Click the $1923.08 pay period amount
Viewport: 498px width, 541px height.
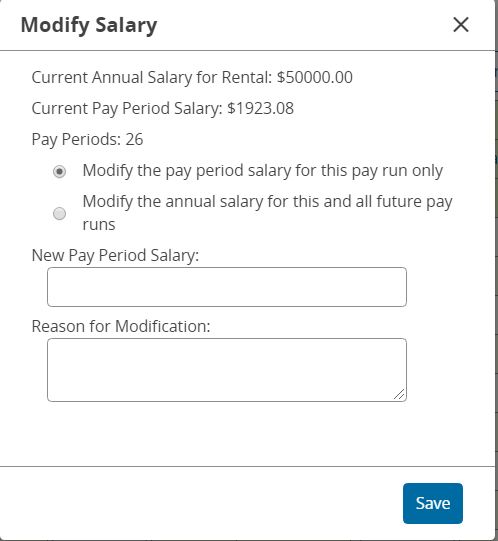click(261, 109)
